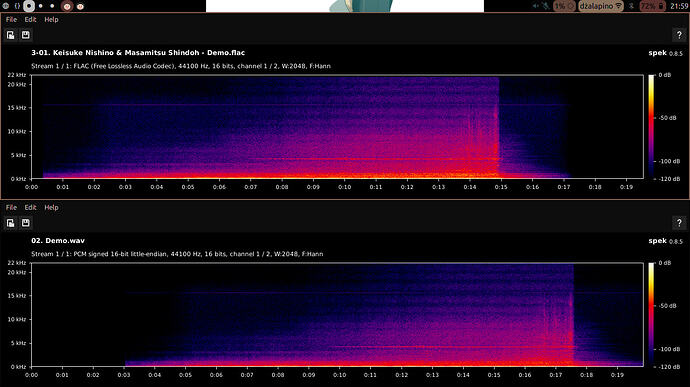Click the Save spectrogram icon in Demo.flac window
690x387 pixels.
tap(26, 35)
